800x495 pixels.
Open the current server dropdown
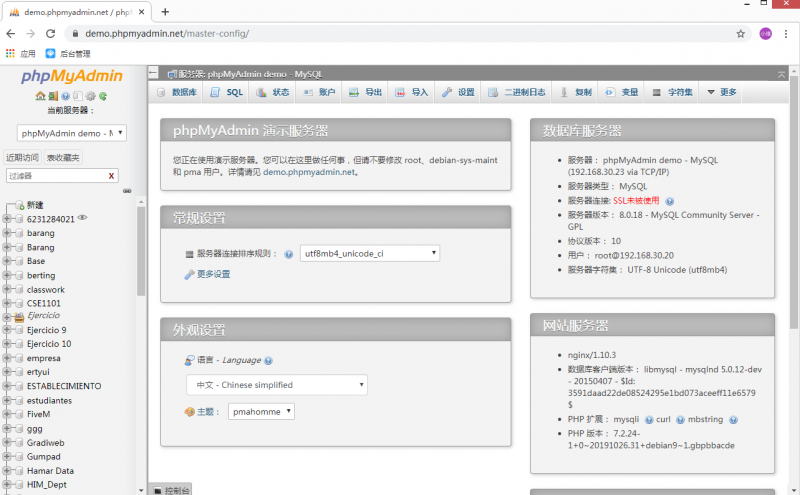click(72, 133)
